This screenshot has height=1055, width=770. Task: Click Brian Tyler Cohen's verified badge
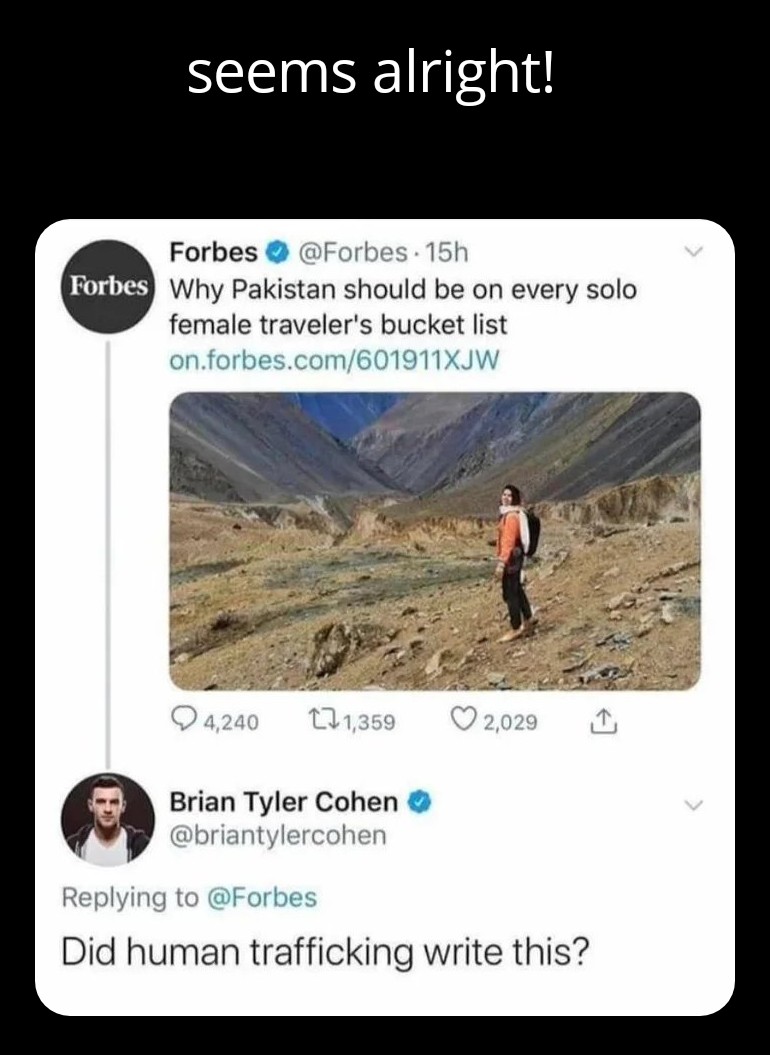click(420, 802)
